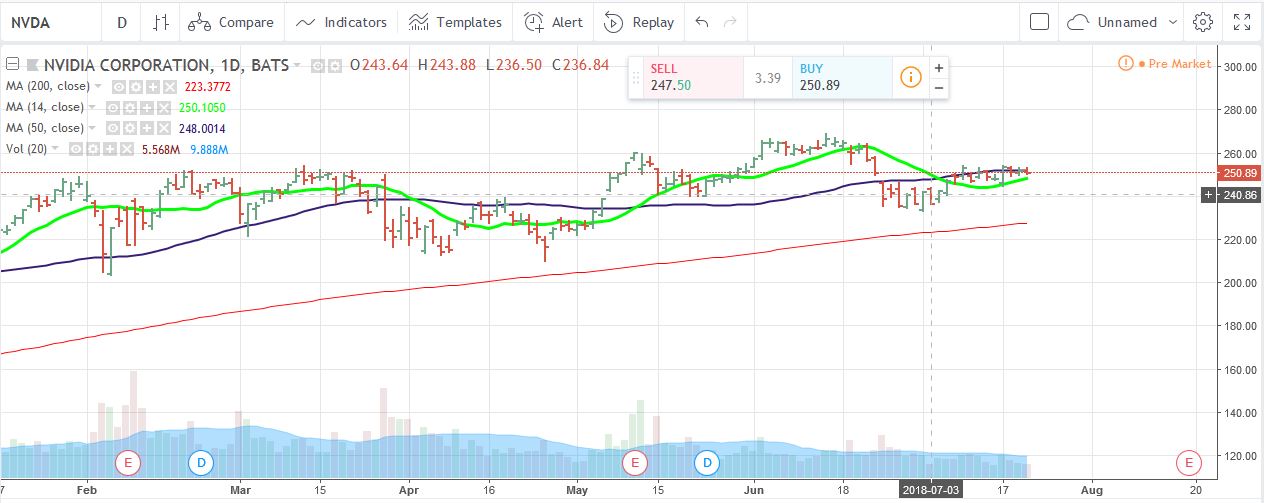Start bar Replay mode

click(x=639, y=22)
